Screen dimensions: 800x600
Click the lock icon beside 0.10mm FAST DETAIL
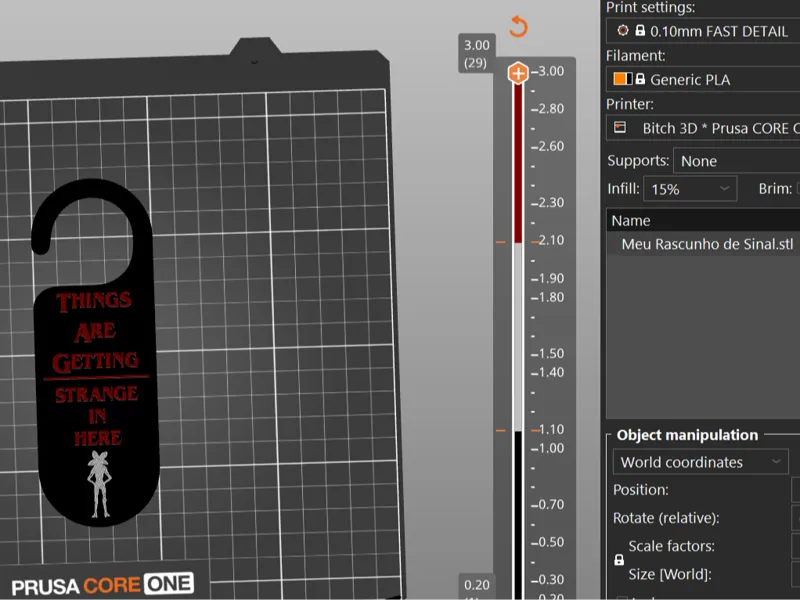[x=640, y=31]
